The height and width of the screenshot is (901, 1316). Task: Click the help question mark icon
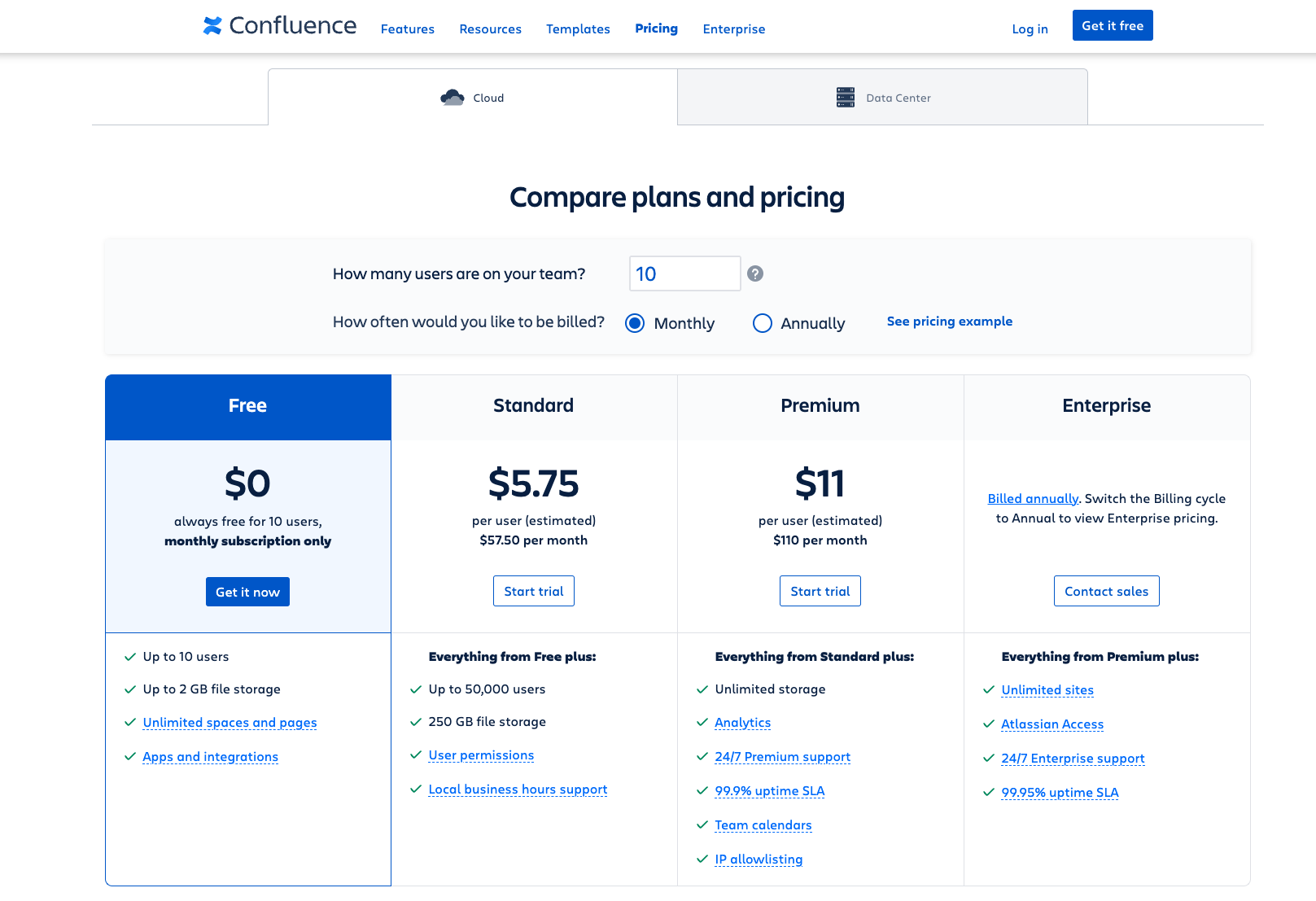pyautogui.click(x=755, y=273)
